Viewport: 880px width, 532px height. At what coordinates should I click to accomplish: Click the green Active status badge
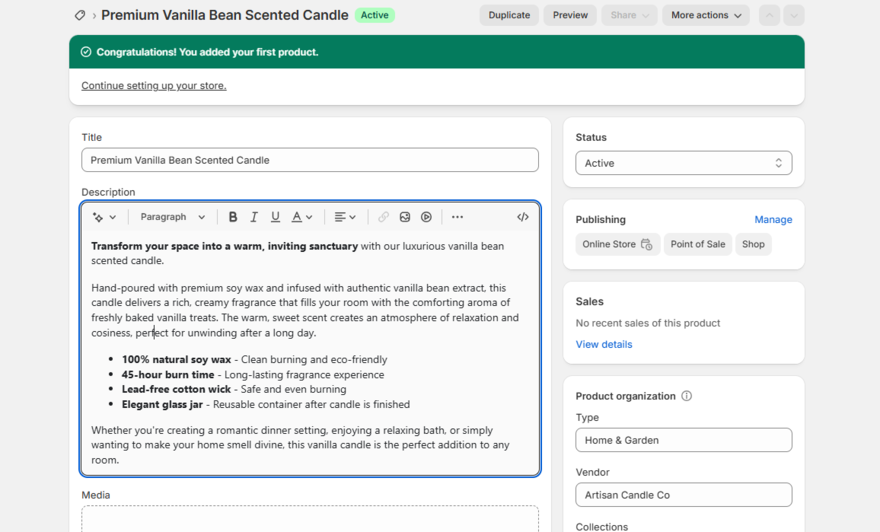374,15
